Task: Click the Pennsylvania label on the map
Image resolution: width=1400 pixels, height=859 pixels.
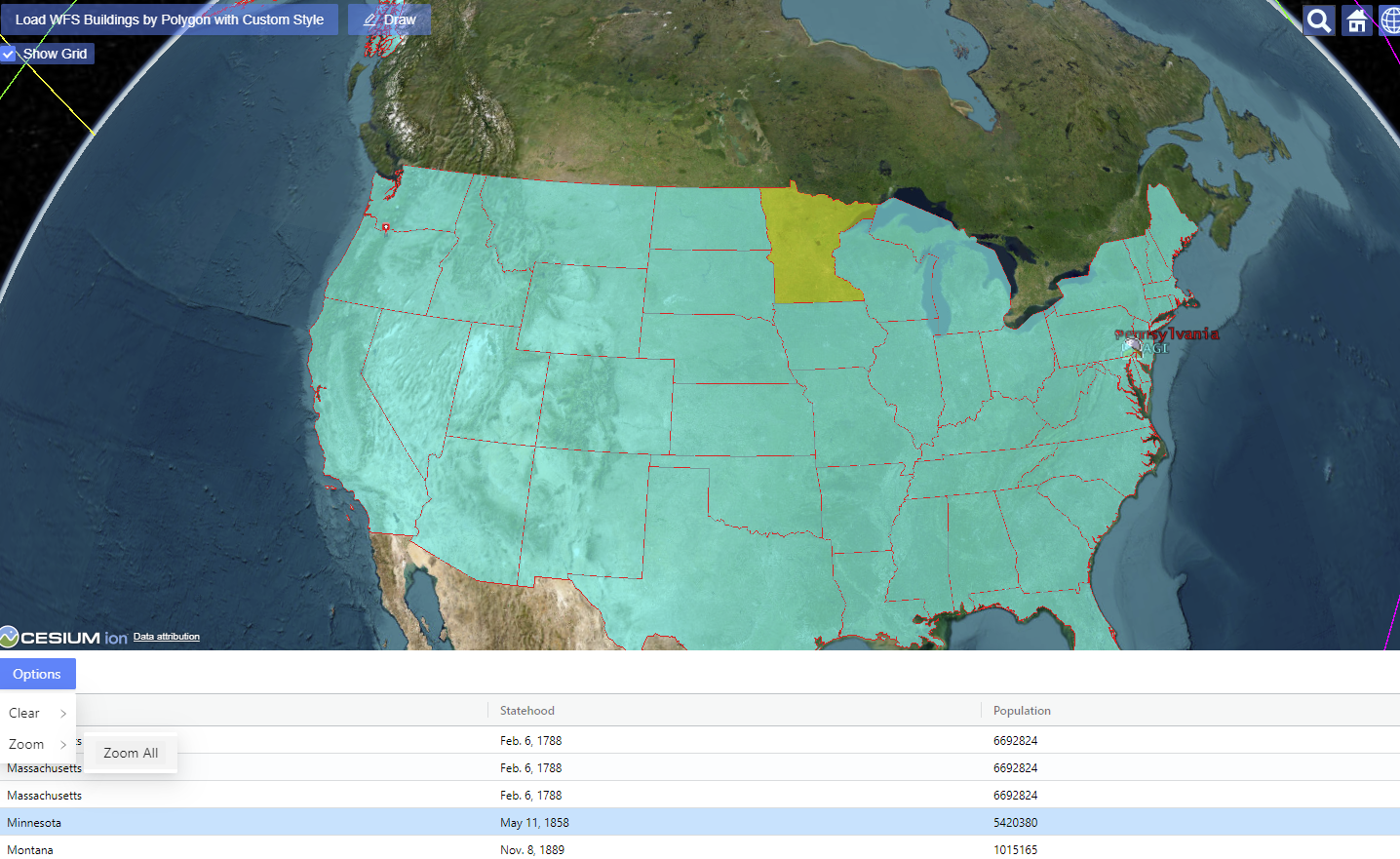Action: pyautogui.click(x=1167, y=333)
